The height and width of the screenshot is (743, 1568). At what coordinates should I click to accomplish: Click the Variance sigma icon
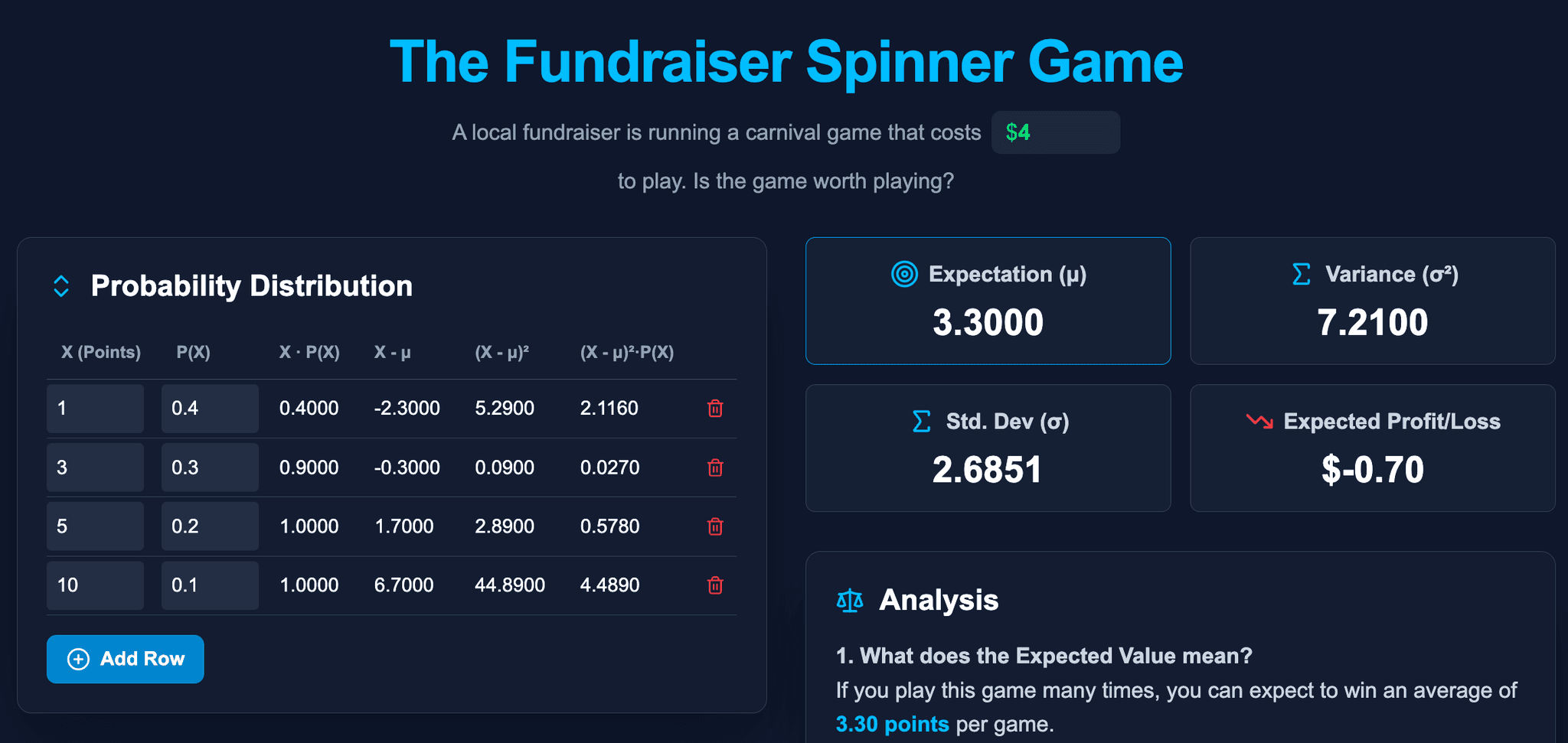tap(1301, 274)
